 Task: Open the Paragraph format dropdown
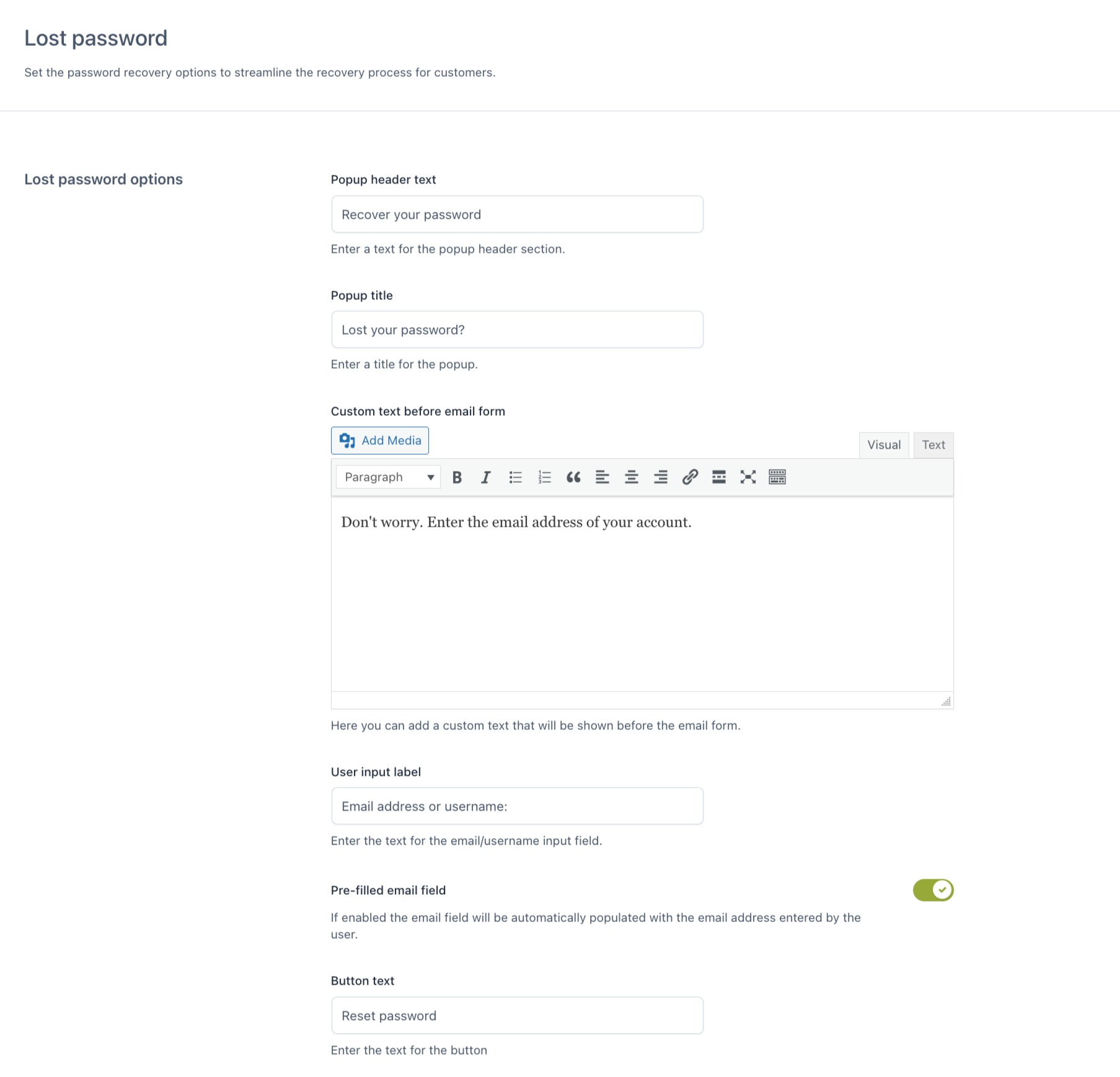389,477
